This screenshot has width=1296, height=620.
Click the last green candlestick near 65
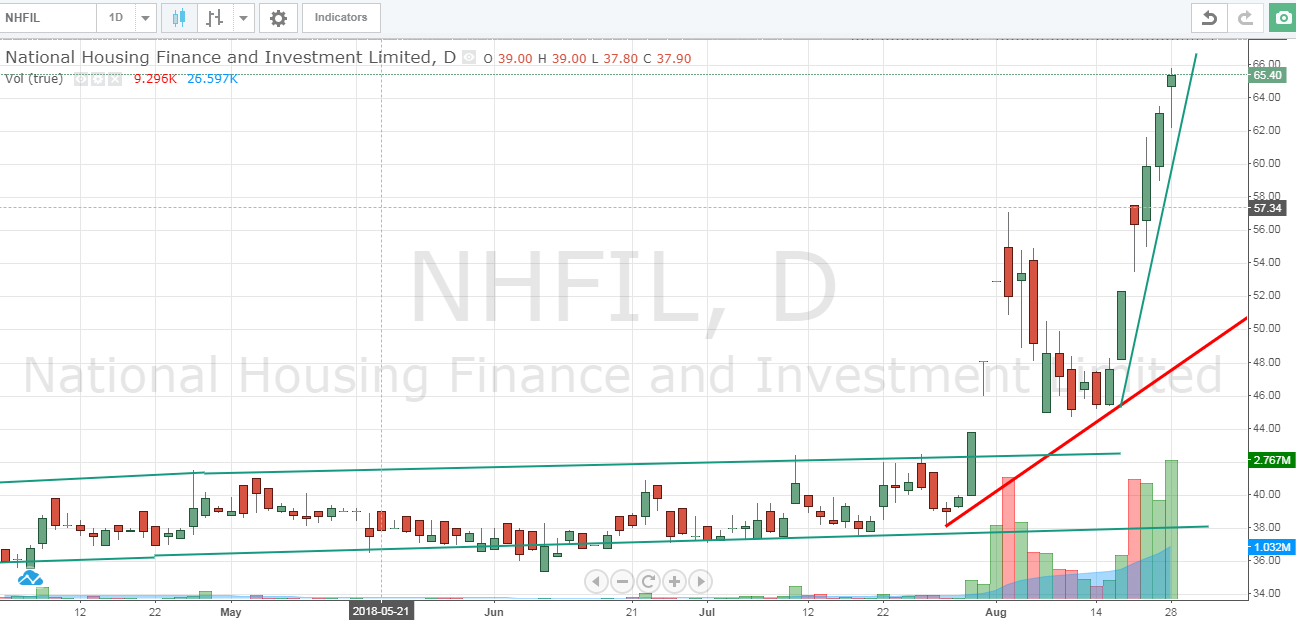[x=1171, y=80]
